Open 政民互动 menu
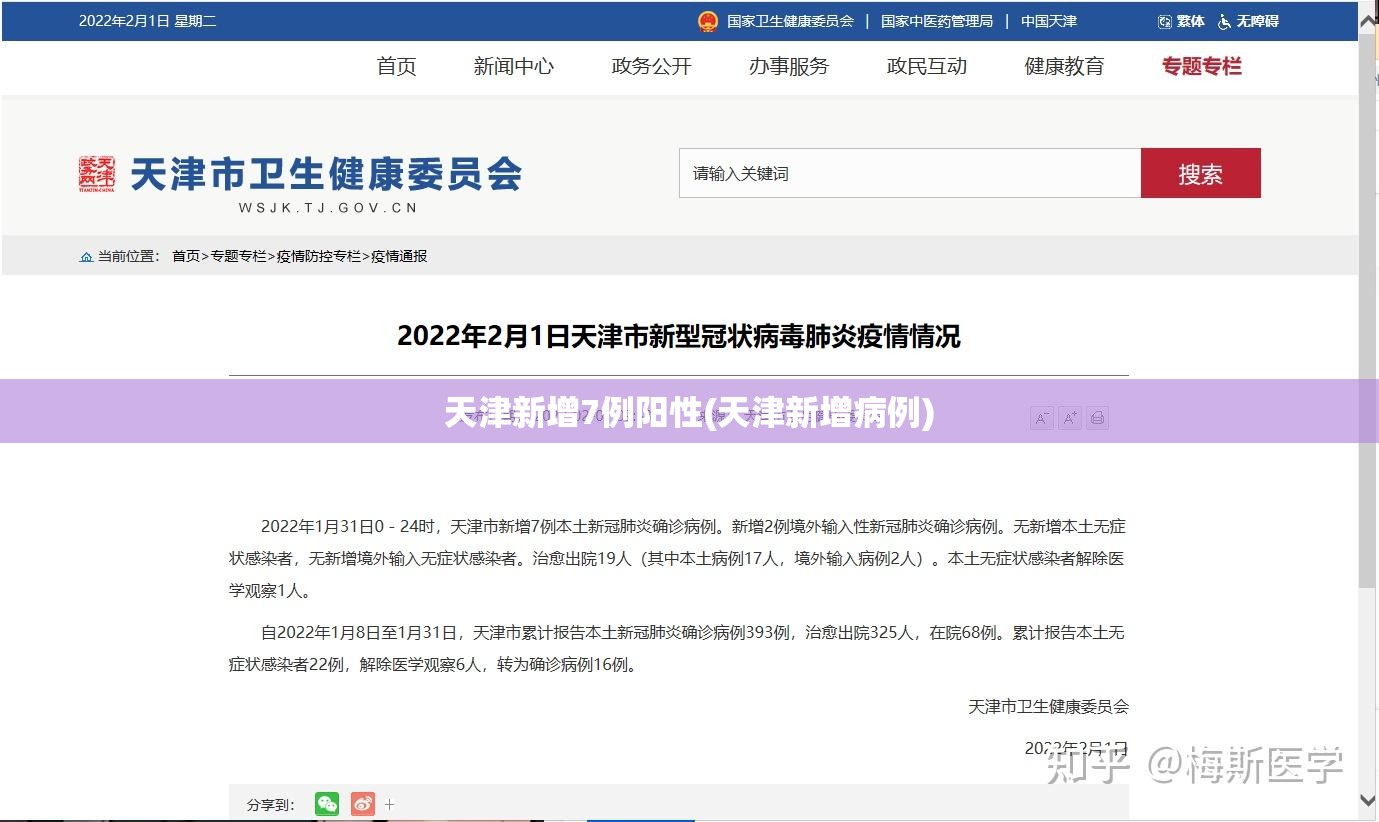Screen dimensions: 1379x822 926,66
